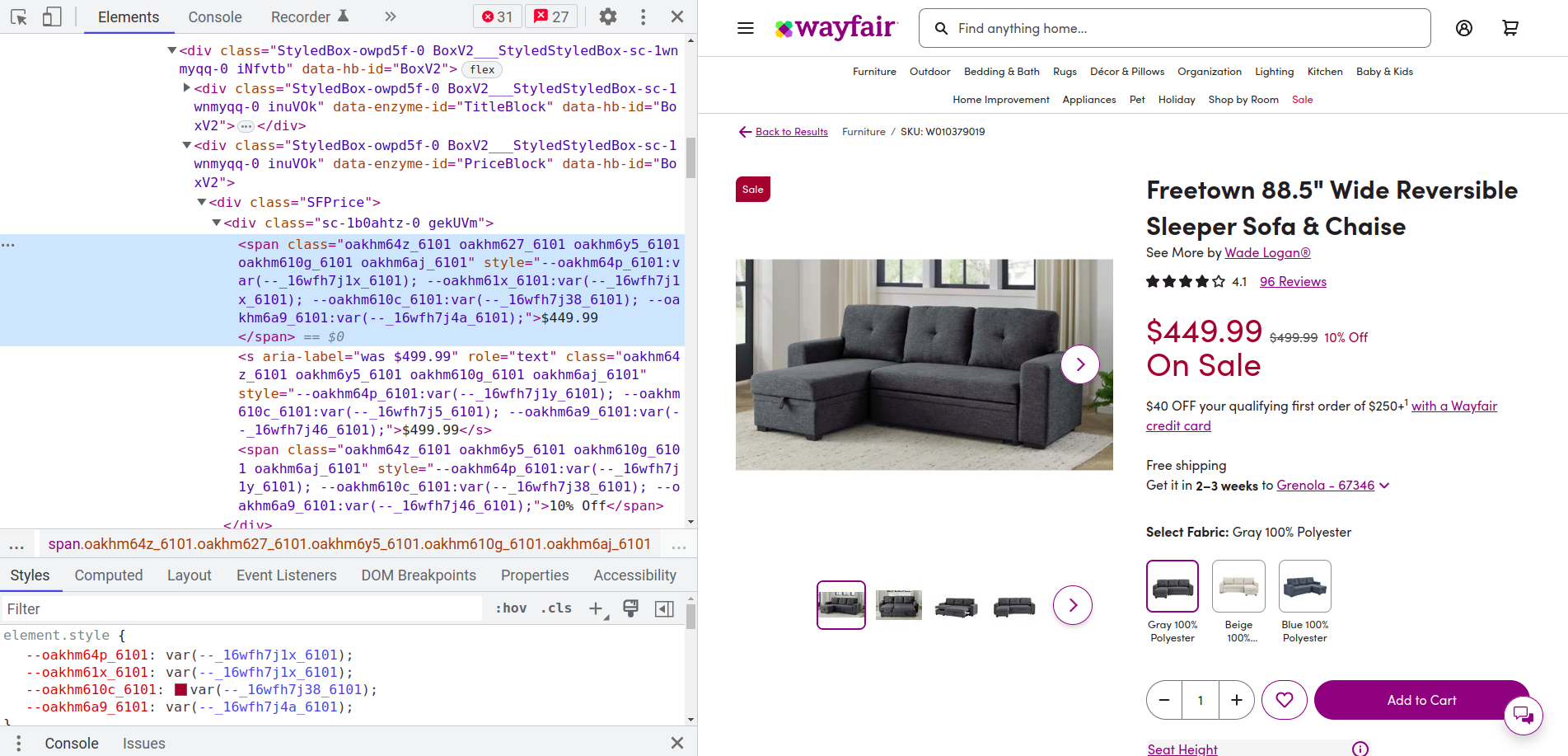Expand the TitleBlock div node
Screen dimensions: 1568x756
[187, 87]
